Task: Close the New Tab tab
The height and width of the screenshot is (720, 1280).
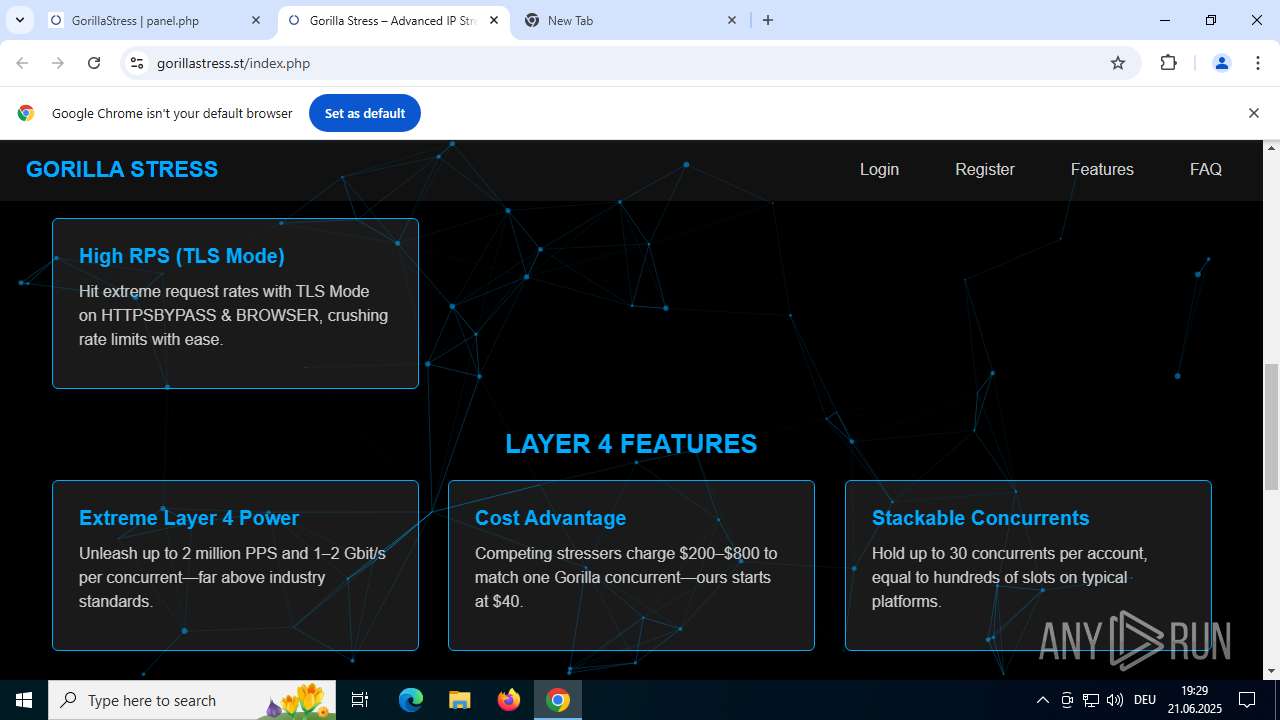Action: [x=732, y=20]
